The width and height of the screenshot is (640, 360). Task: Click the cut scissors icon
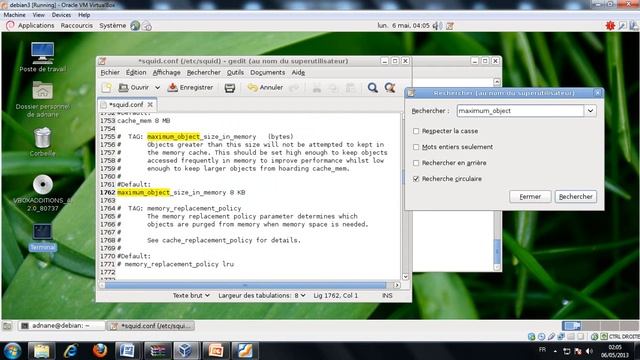(x=316, y=88)
